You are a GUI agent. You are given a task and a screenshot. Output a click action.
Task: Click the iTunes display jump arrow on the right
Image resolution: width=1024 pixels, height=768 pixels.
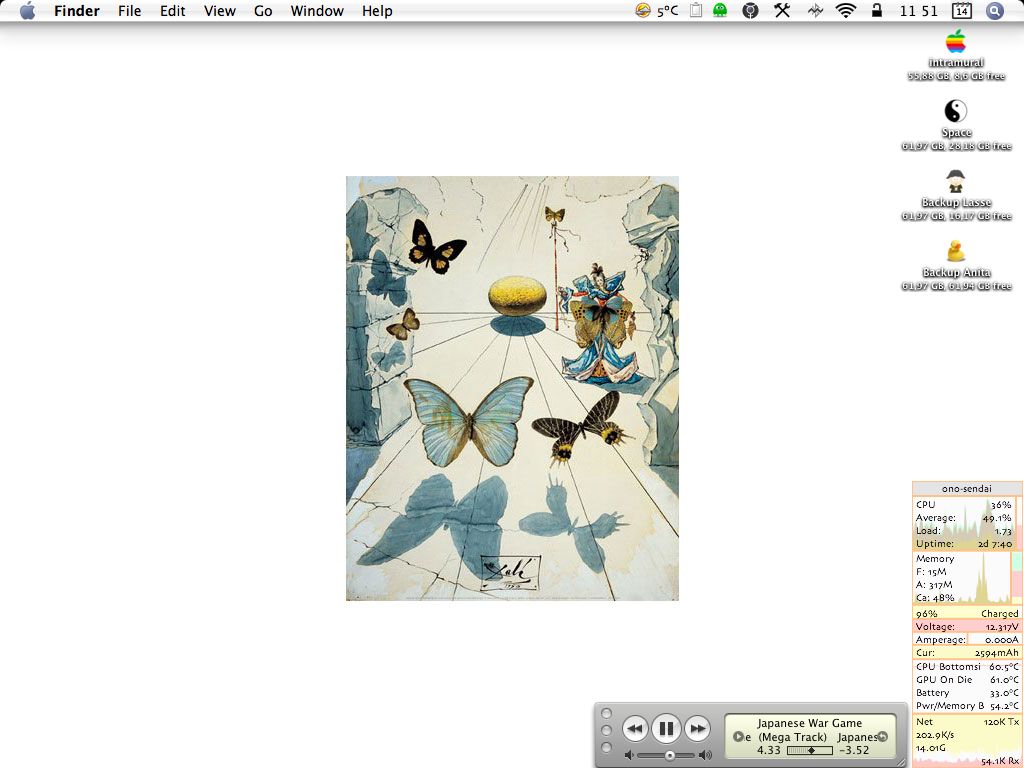(883, 737)
